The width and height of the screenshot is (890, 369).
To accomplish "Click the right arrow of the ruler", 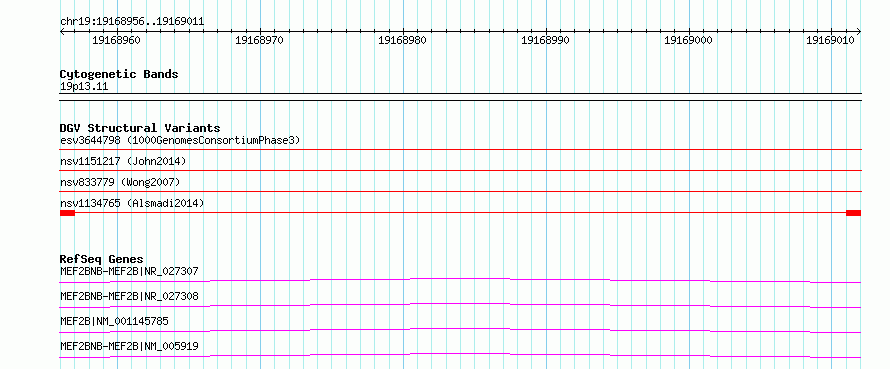I will click(x=858, y=32).
